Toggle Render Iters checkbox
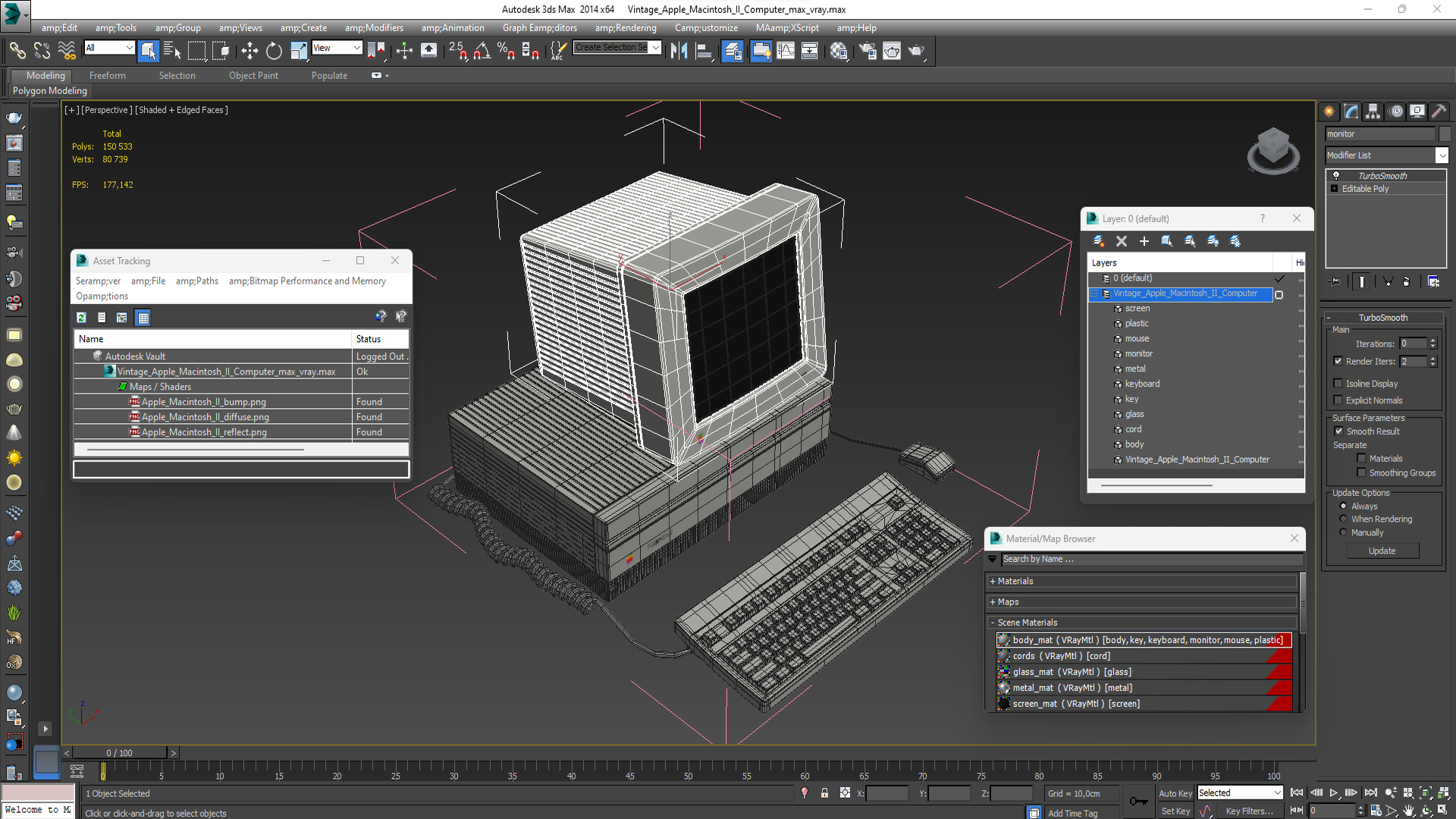 coord(1338,361)
